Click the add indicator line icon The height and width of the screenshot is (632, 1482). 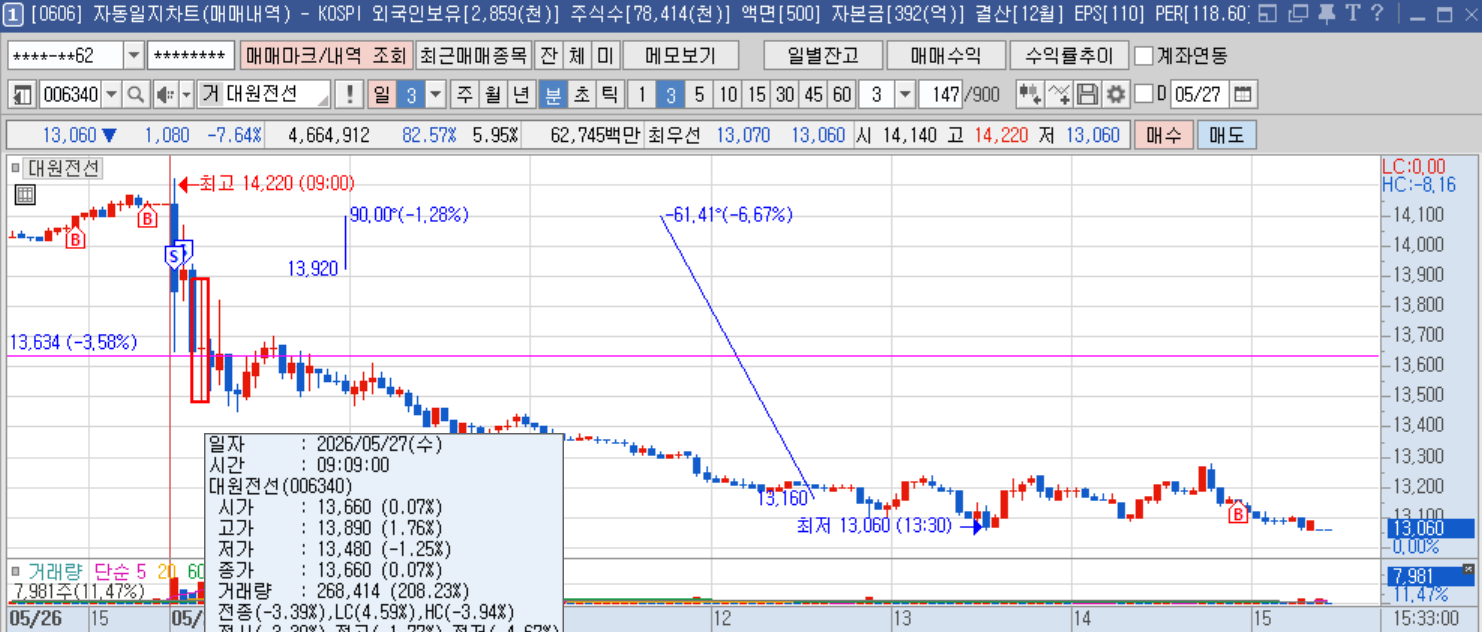pos(1058,95)
